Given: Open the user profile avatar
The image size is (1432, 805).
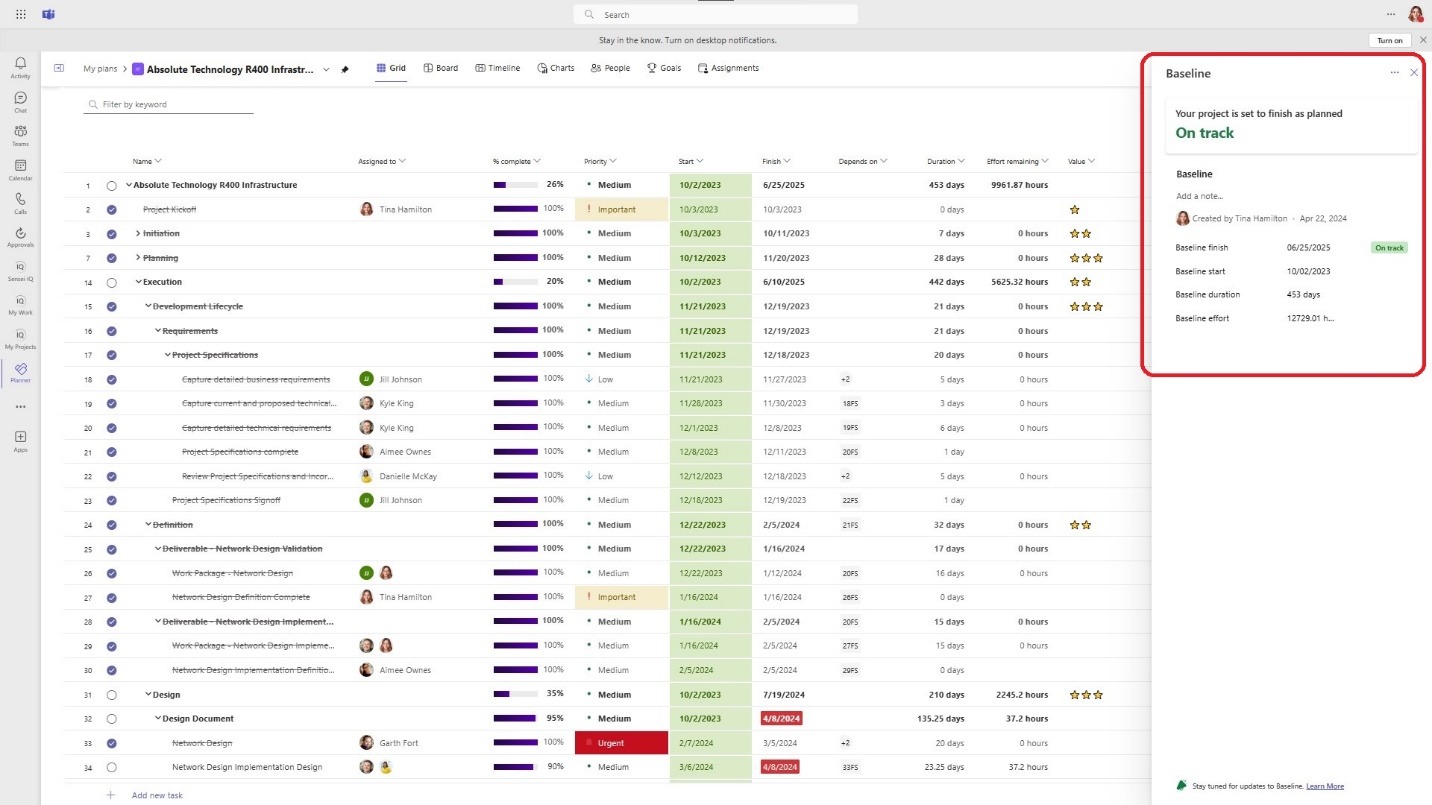Looking at the screenshot, I should coord(1415,14).
